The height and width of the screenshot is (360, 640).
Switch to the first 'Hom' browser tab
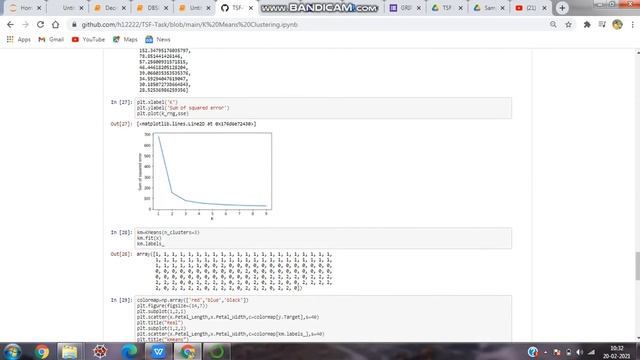24,8
